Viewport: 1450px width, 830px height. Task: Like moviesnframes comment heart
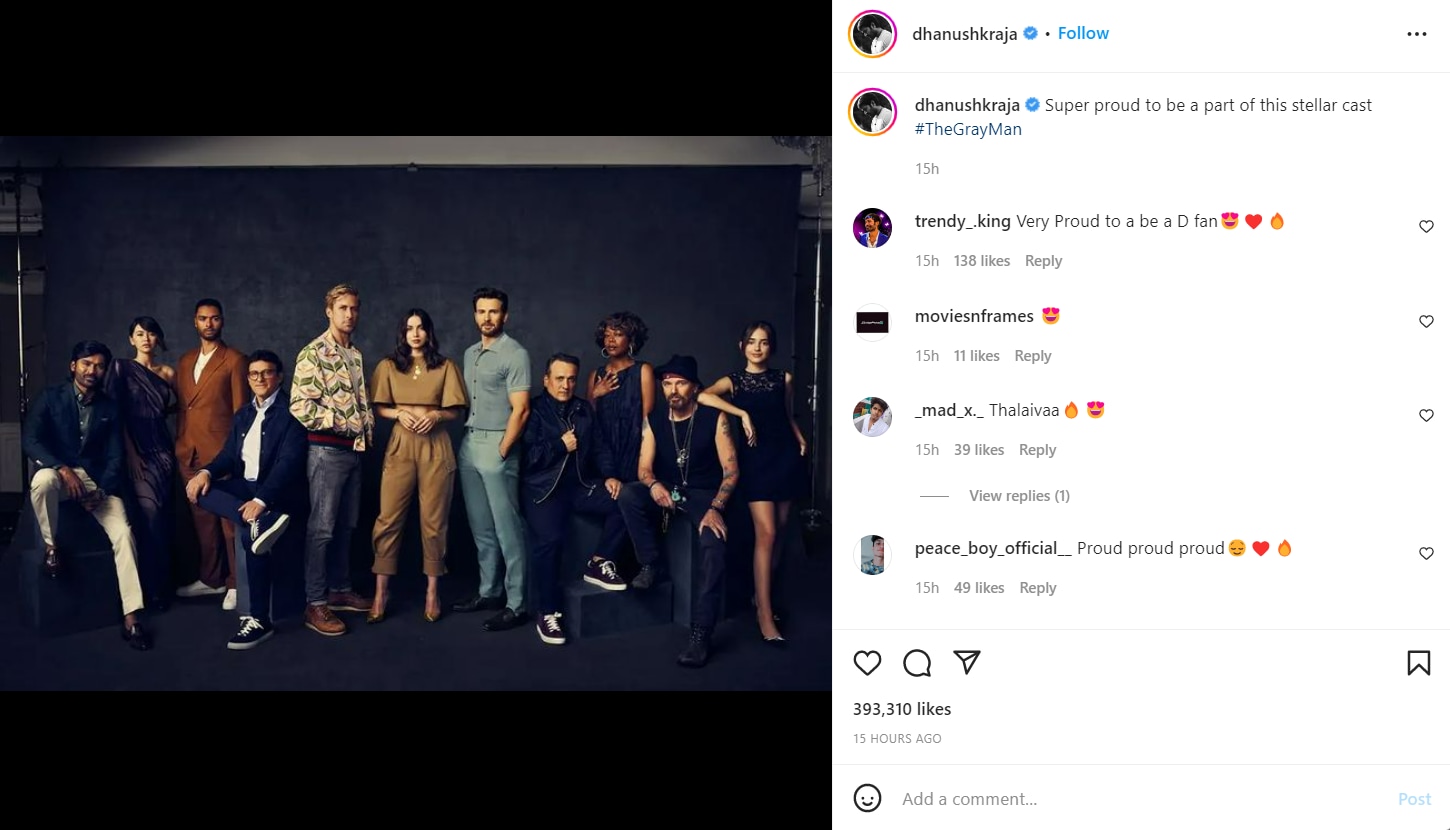pyautogui.click(x=1427, y=322)
